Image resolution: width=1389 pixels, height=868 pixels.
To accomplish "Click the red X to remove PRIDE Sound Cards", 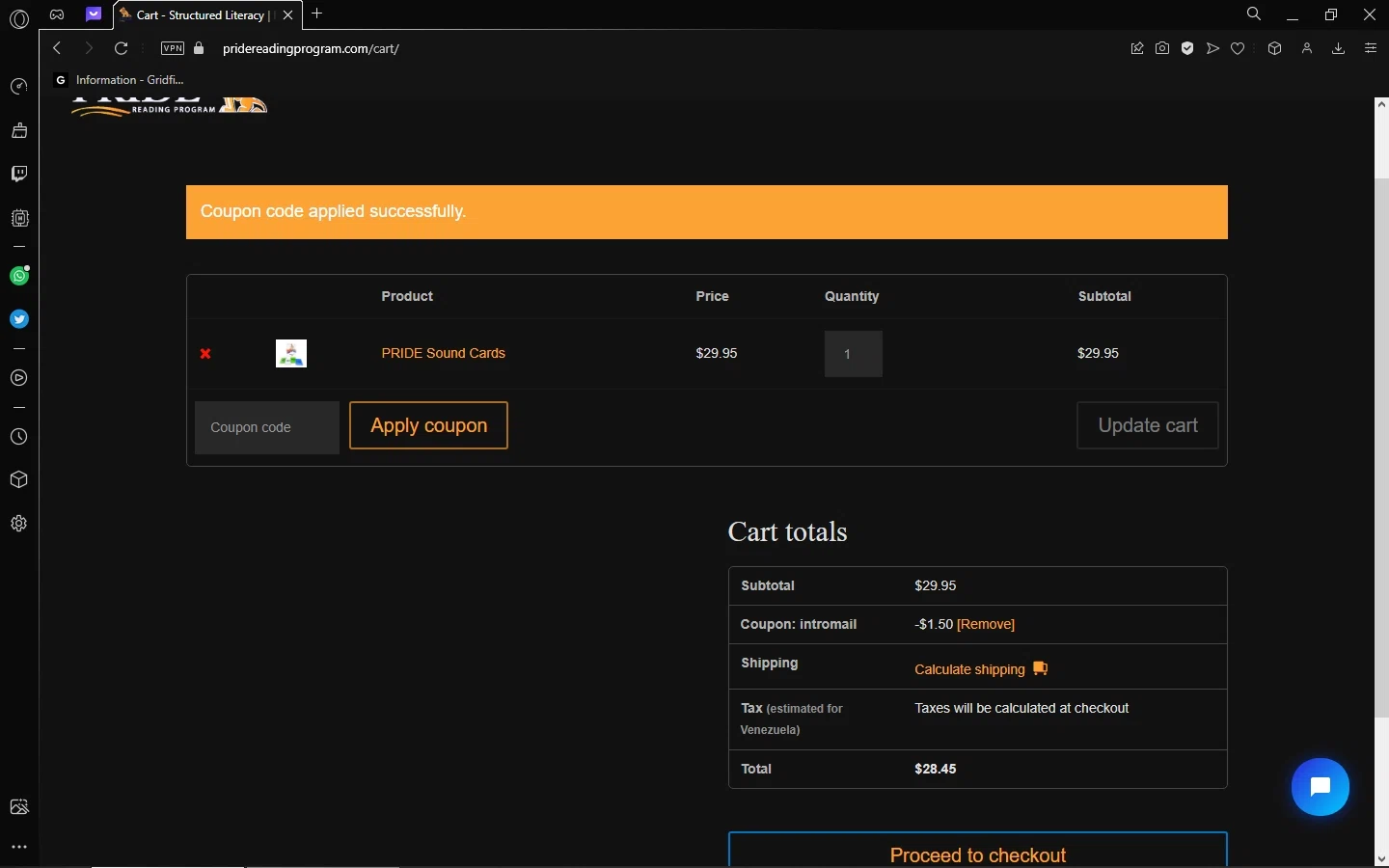I will pos(205,354).
